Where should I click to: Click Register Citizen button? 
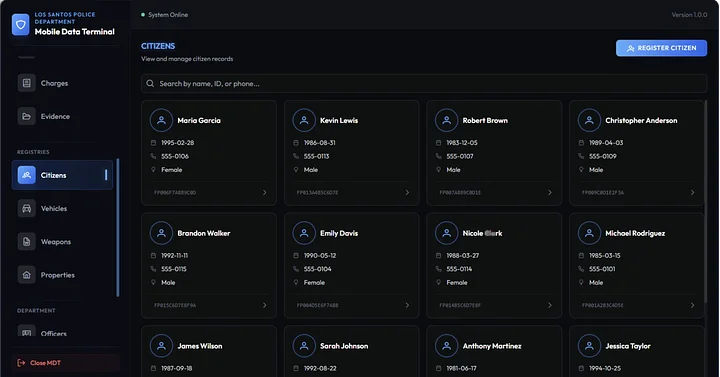click(x=661, y=48)
